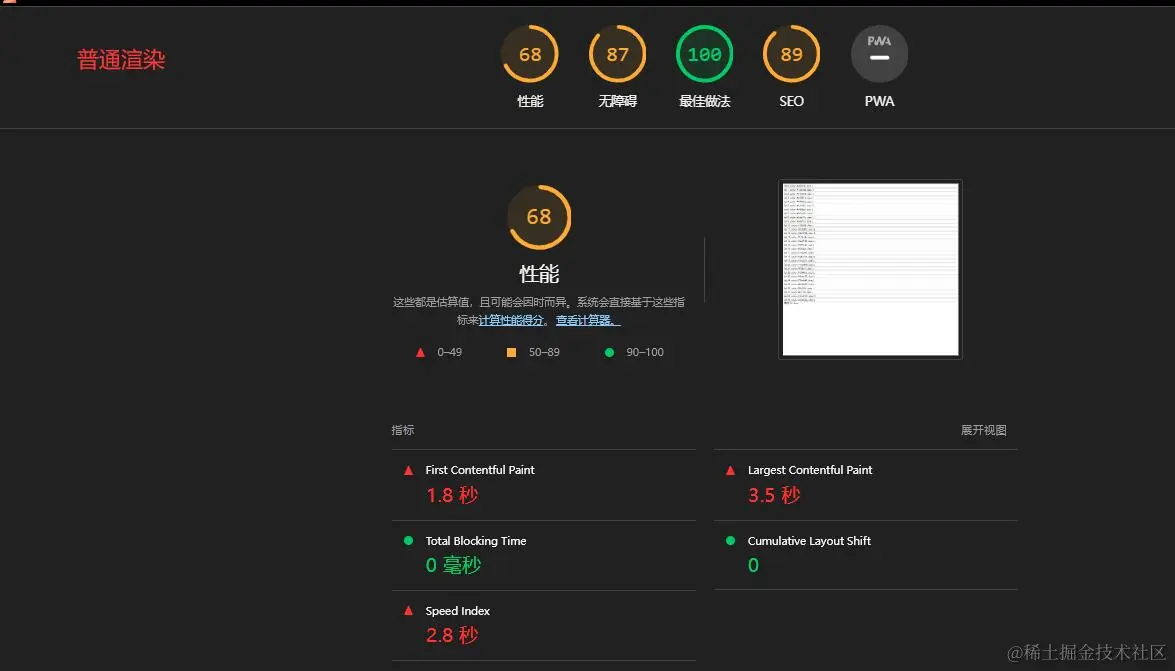
Task: Click the PWA category label
Action: tap(879, 101)
